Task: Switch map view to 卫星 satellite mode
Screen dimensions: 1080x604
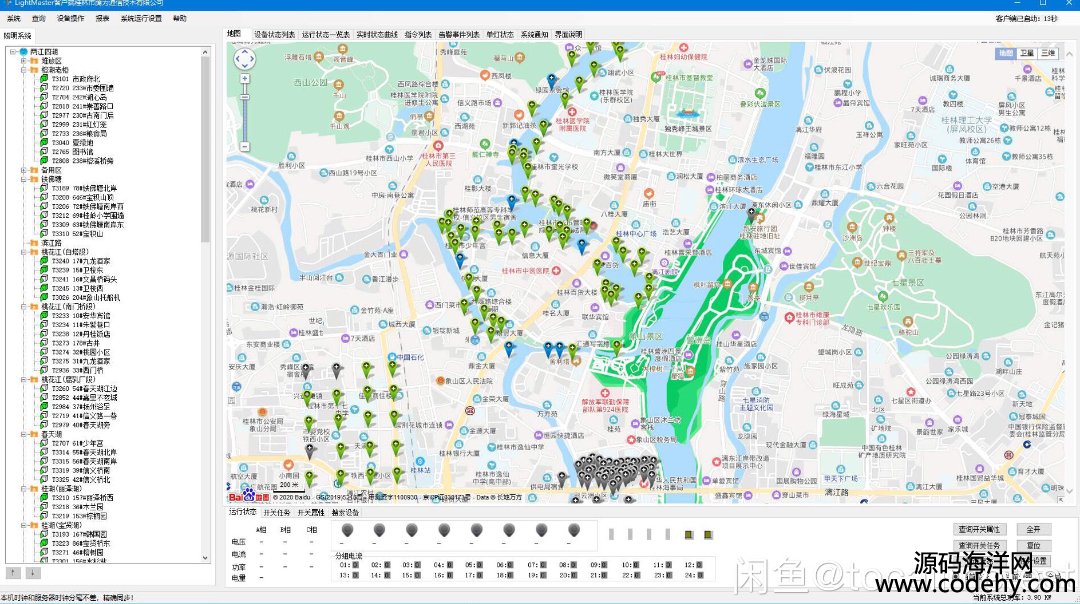Action: click(x=1027, y=53)
